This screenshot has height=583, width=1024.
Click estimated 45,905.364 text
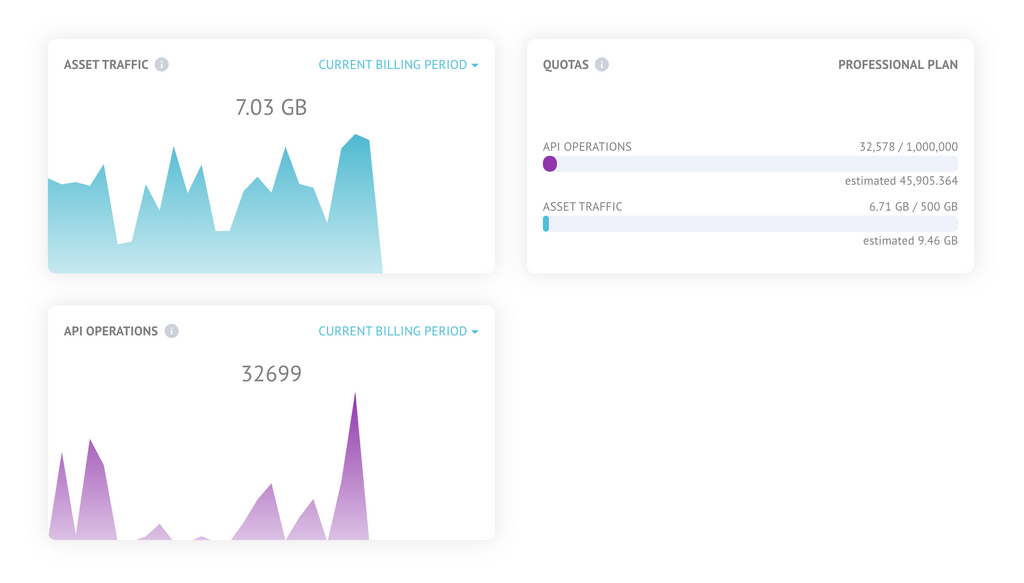[x=901, y=181]
